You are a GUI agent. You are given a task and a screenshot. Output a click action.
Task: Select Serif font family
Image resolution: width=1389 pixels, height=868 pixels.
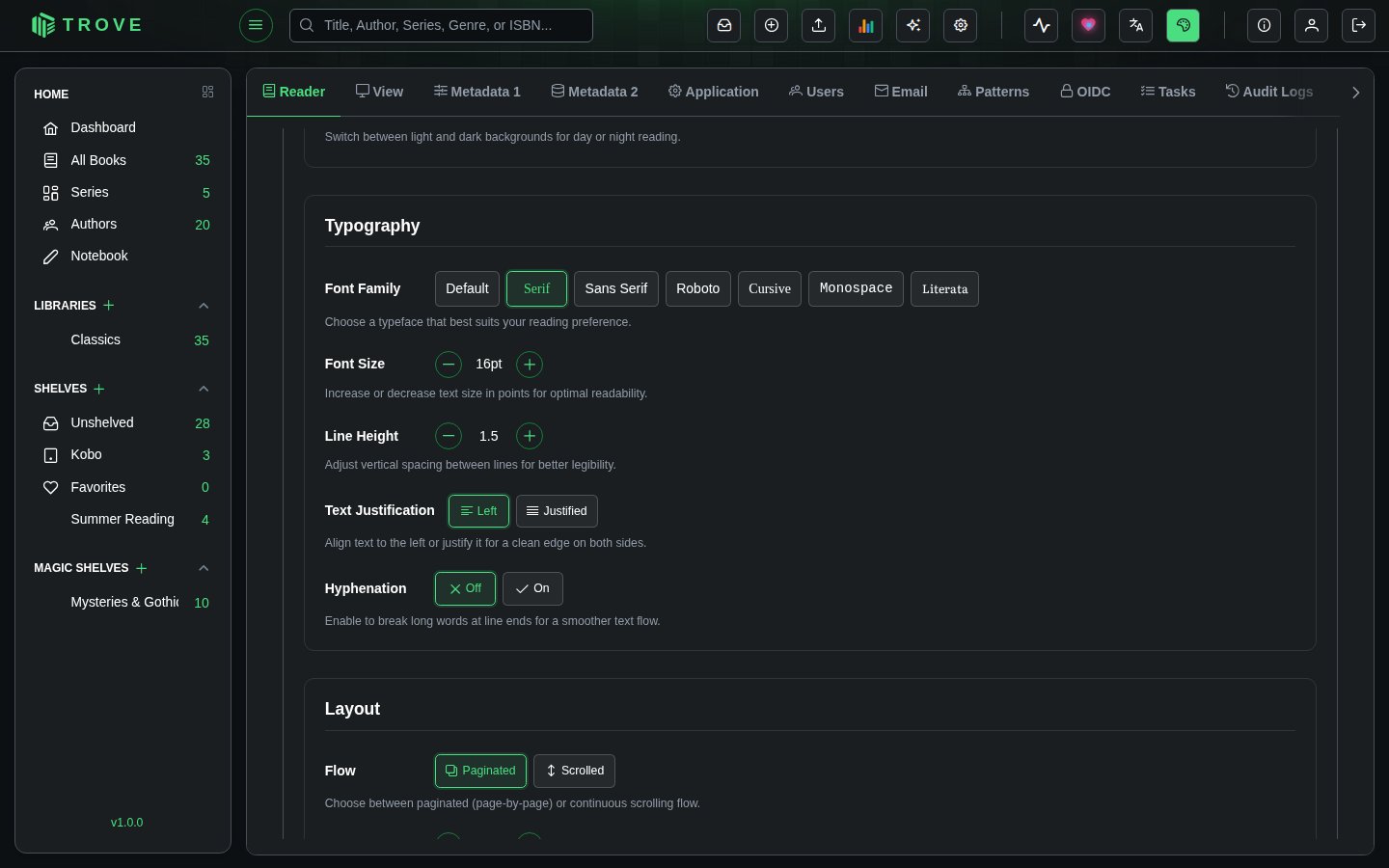[536, 289]
